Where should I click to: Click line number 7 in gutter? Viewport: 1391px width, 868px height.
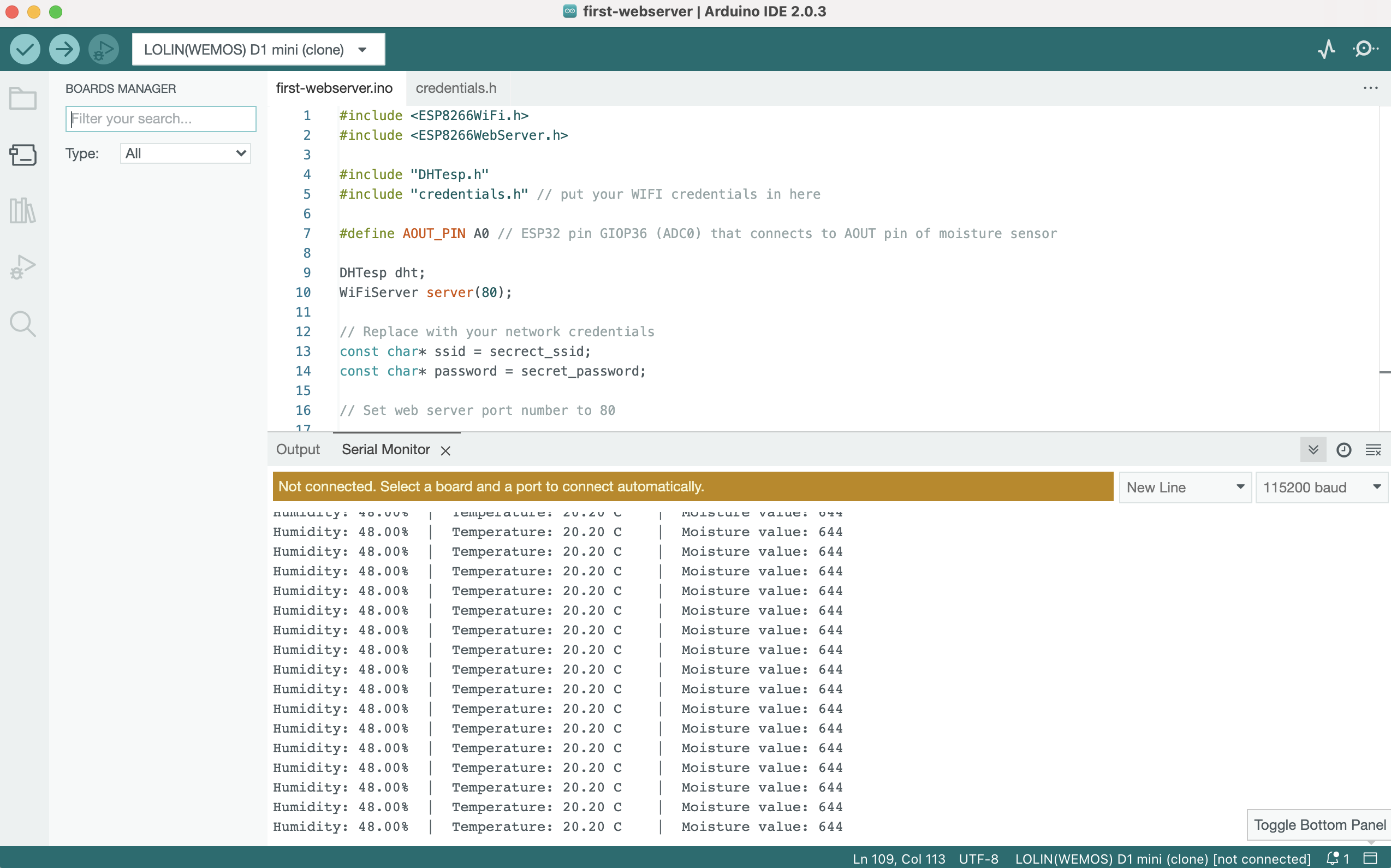pos(307,234)
